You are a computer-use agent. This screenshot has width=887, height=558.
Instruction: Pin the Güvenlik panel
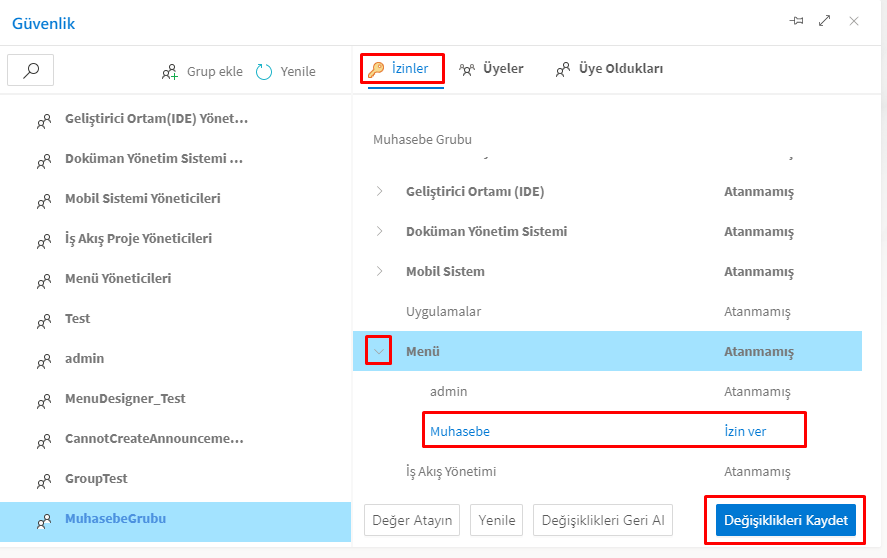tap(797, 21)
